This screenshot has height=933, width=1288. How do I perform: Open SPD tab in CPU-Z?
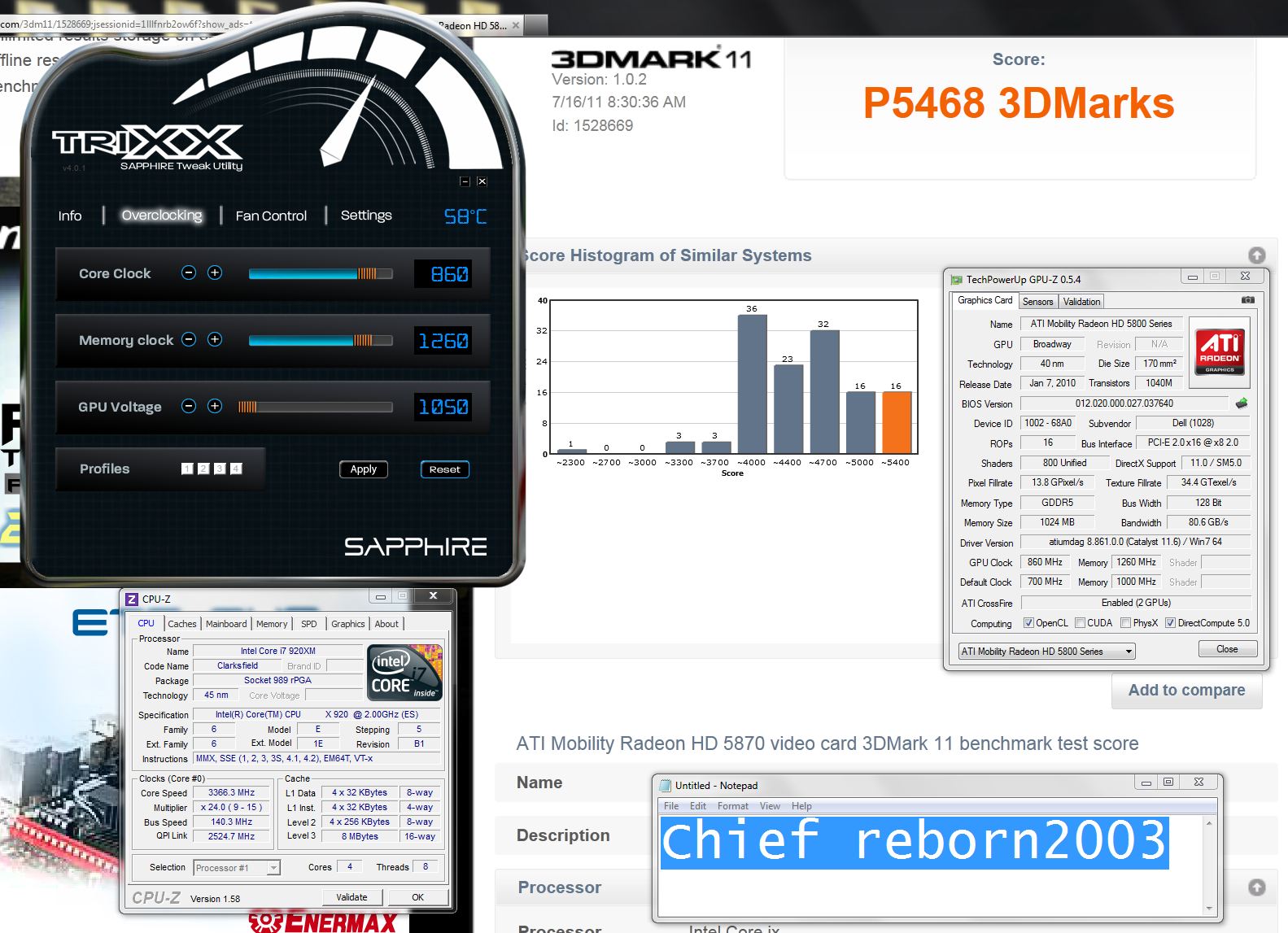click(x=309, y=624)
